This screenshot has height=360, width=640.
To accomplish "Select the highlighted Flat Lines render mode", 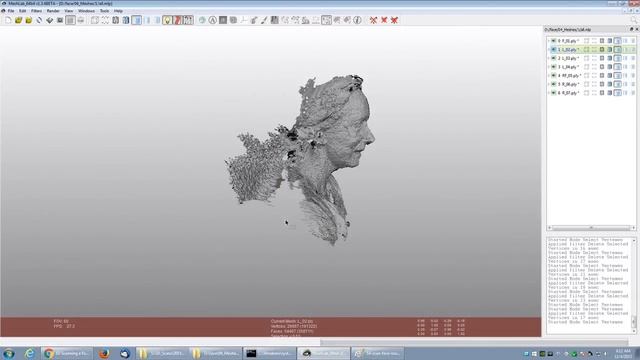I will (136, 20).
